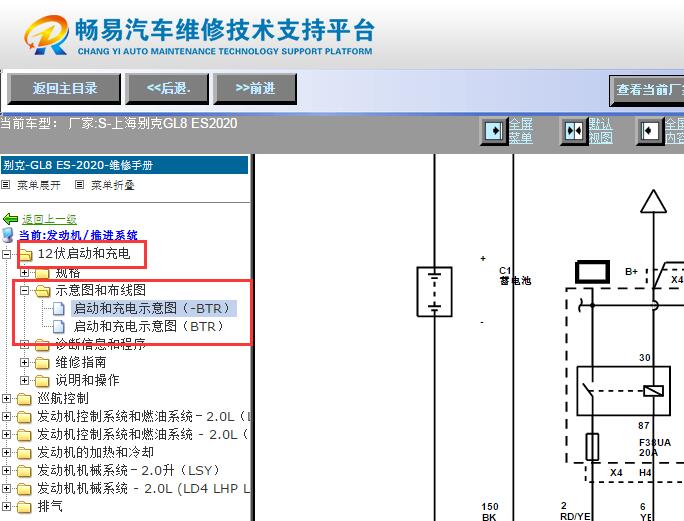Image resolution: width=684 pixels, height=521 pixels.
Task: Click document icon of 启动和充电示意图（-BTR）
Action: click(58, 308)
